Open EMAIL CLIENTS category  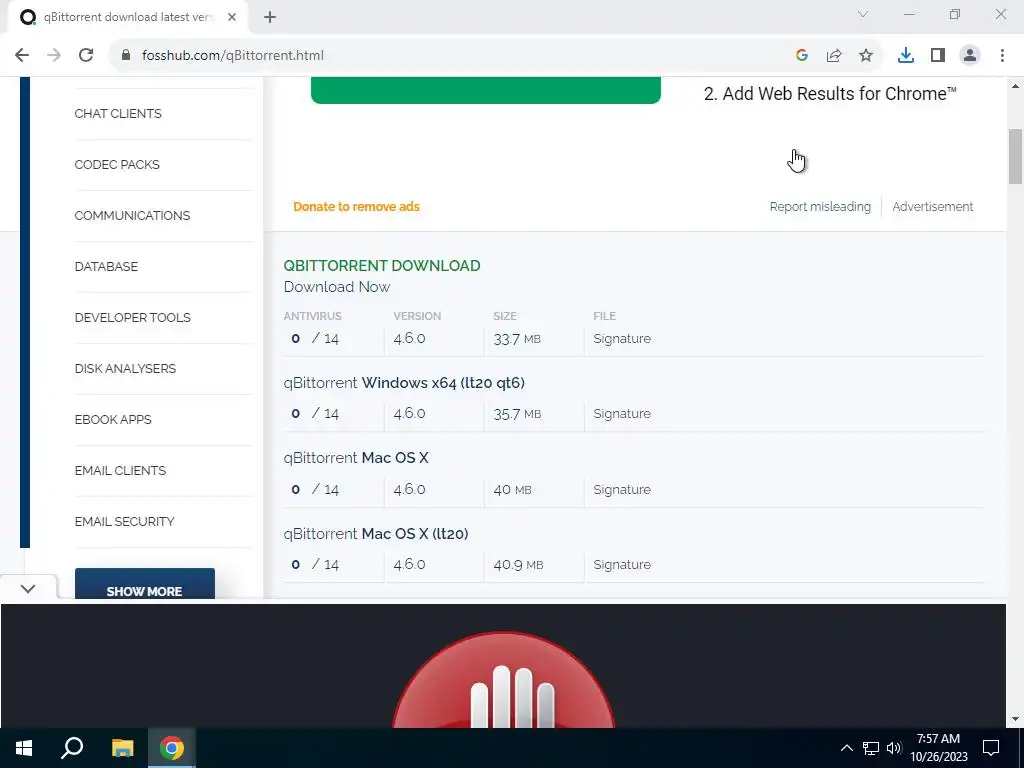click(x=120, y=470)
